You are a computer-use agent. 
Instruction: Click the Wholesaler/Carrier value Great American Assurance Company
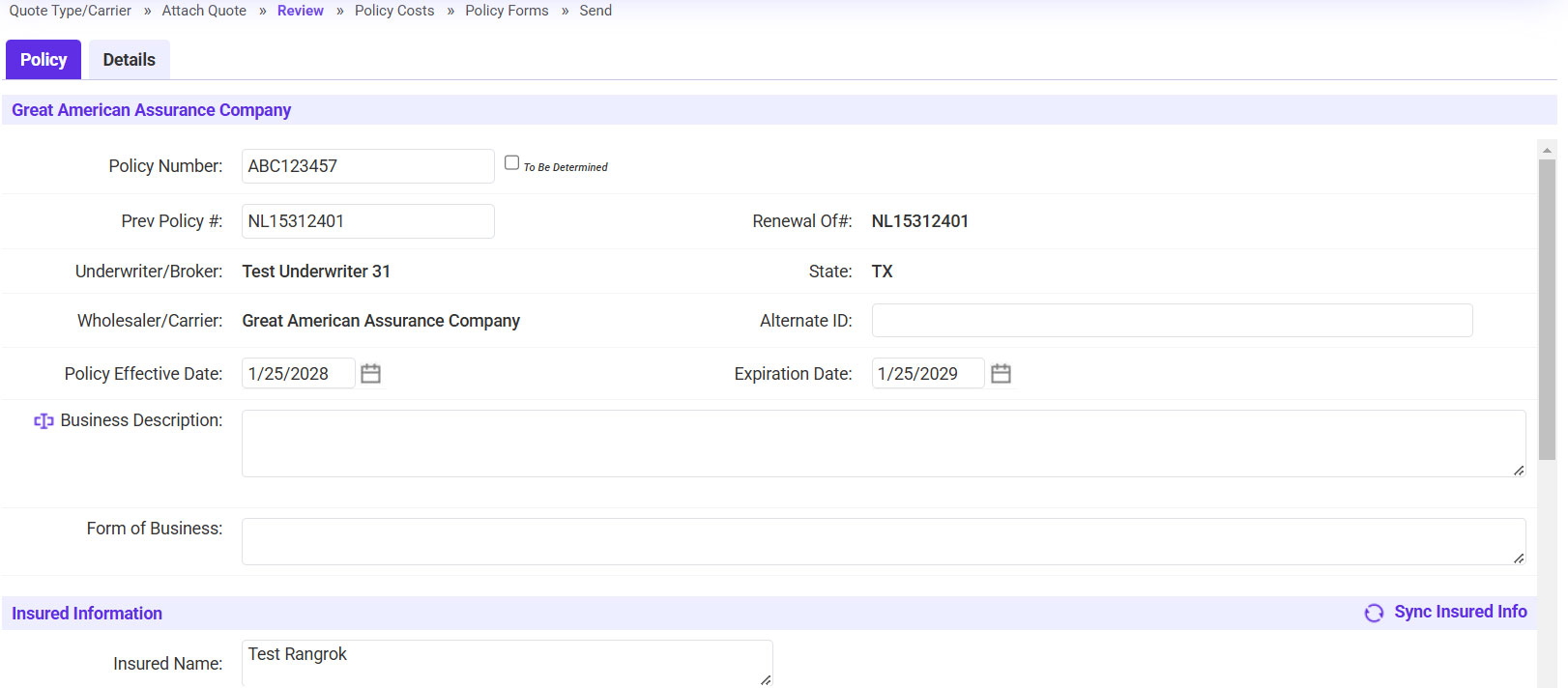pyautogui.click(x=381, y=321)
